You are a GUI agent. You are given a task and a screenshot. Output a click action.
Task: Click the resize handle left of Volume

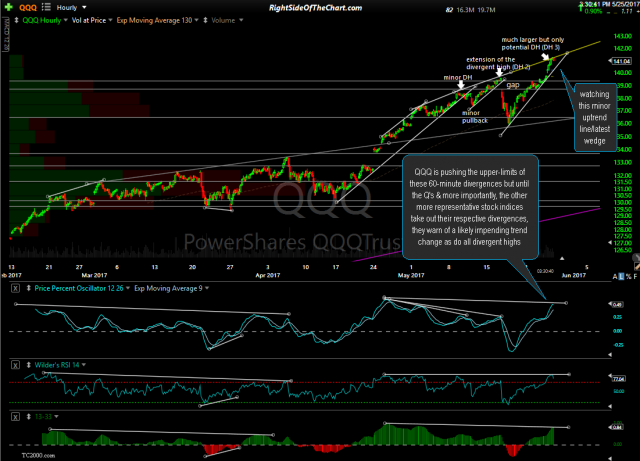205,20
